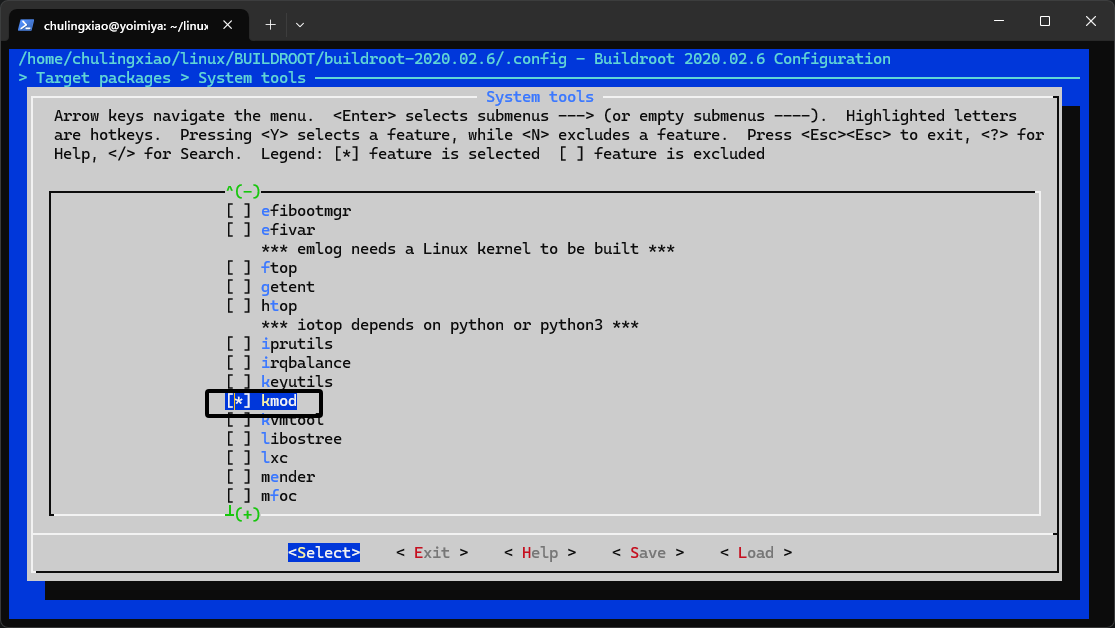
Task: Select the getent entry label
Action: click(x=288, y=287)
